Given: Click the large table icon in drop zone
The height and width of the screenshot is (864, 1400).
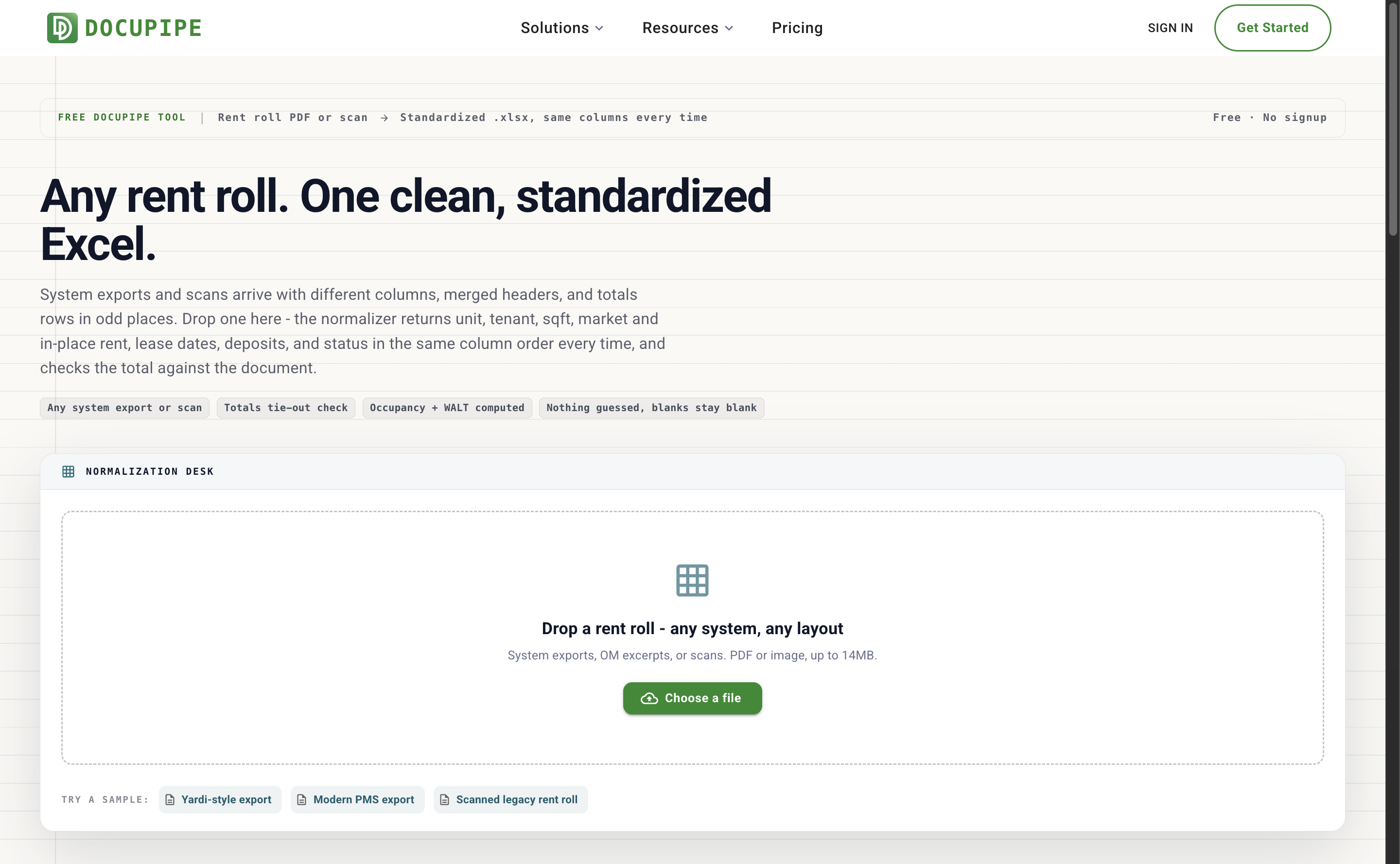Looking at the screenshot, I should (x=692, y=580).
